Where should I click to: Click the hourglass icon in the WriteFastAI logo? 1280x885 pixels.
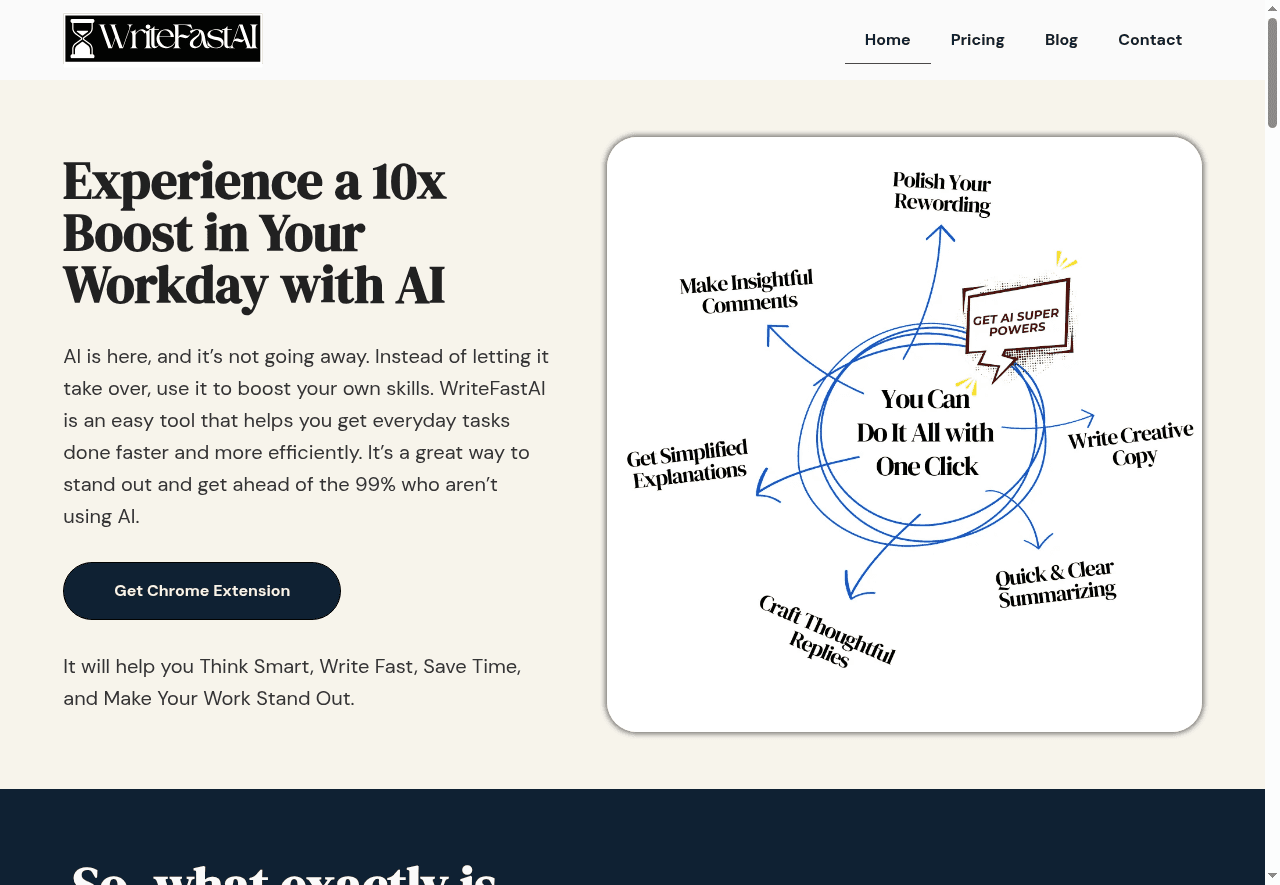(82, 39)
